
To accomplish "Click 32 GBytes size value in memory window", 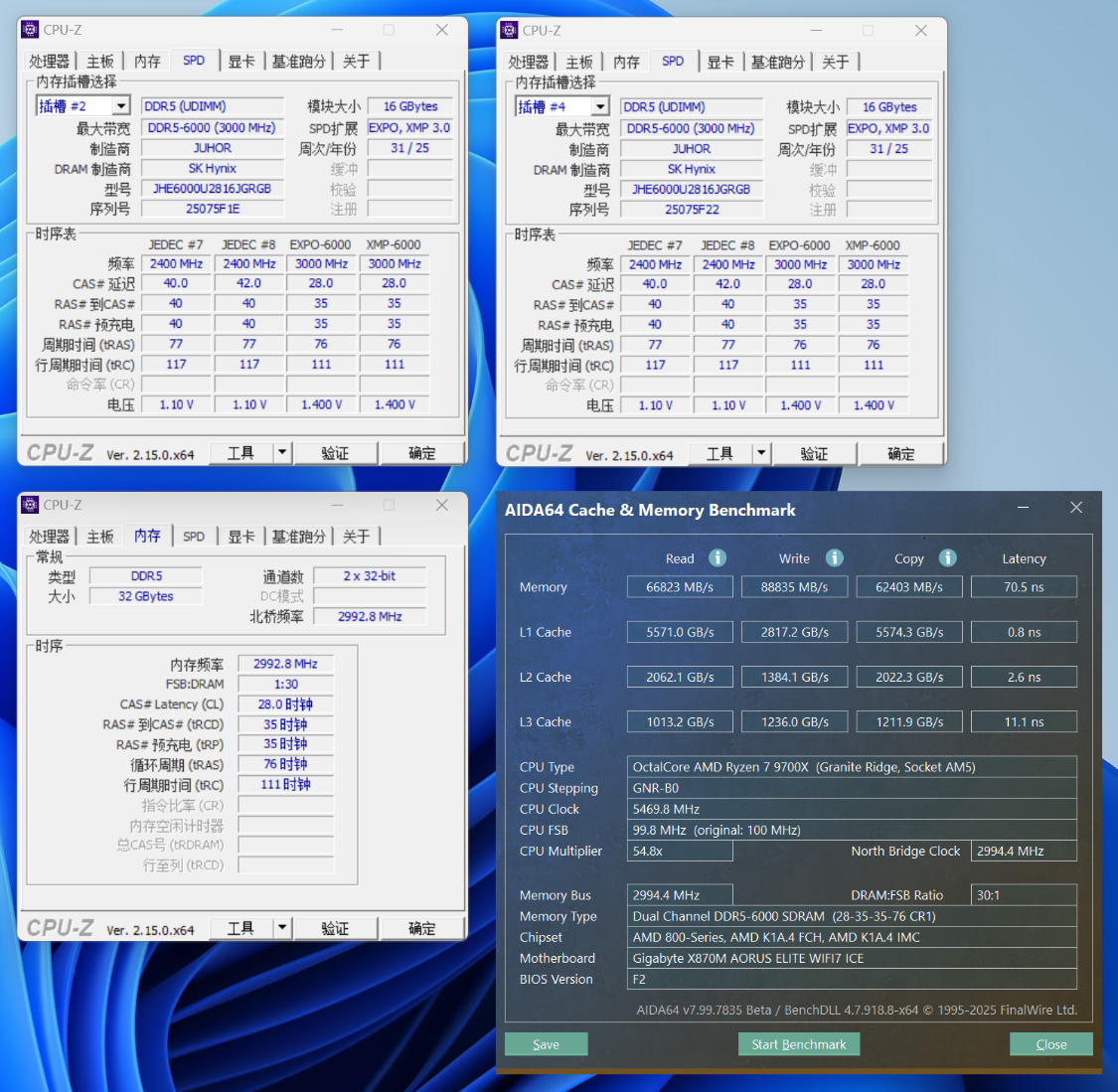I will click(145, 596).
